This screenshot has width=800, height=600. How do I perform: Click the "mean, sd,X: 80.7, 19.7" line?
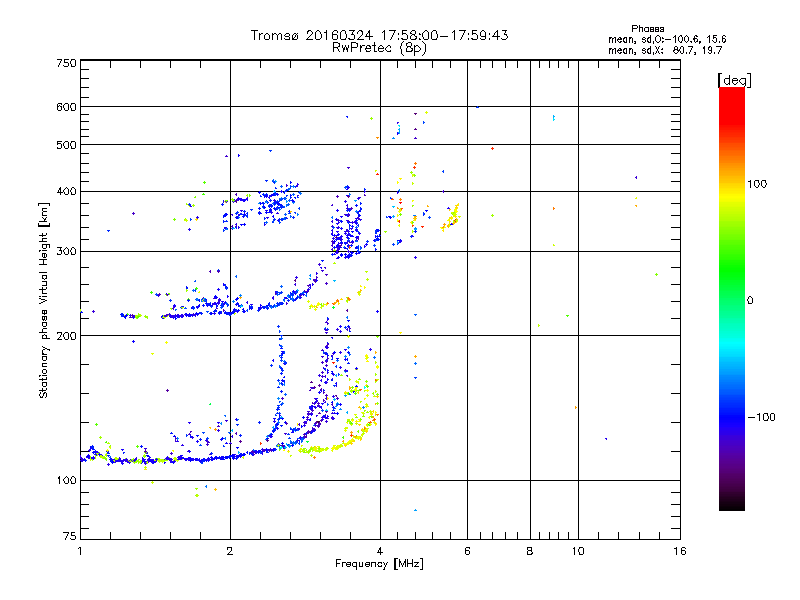coord(665,50)
